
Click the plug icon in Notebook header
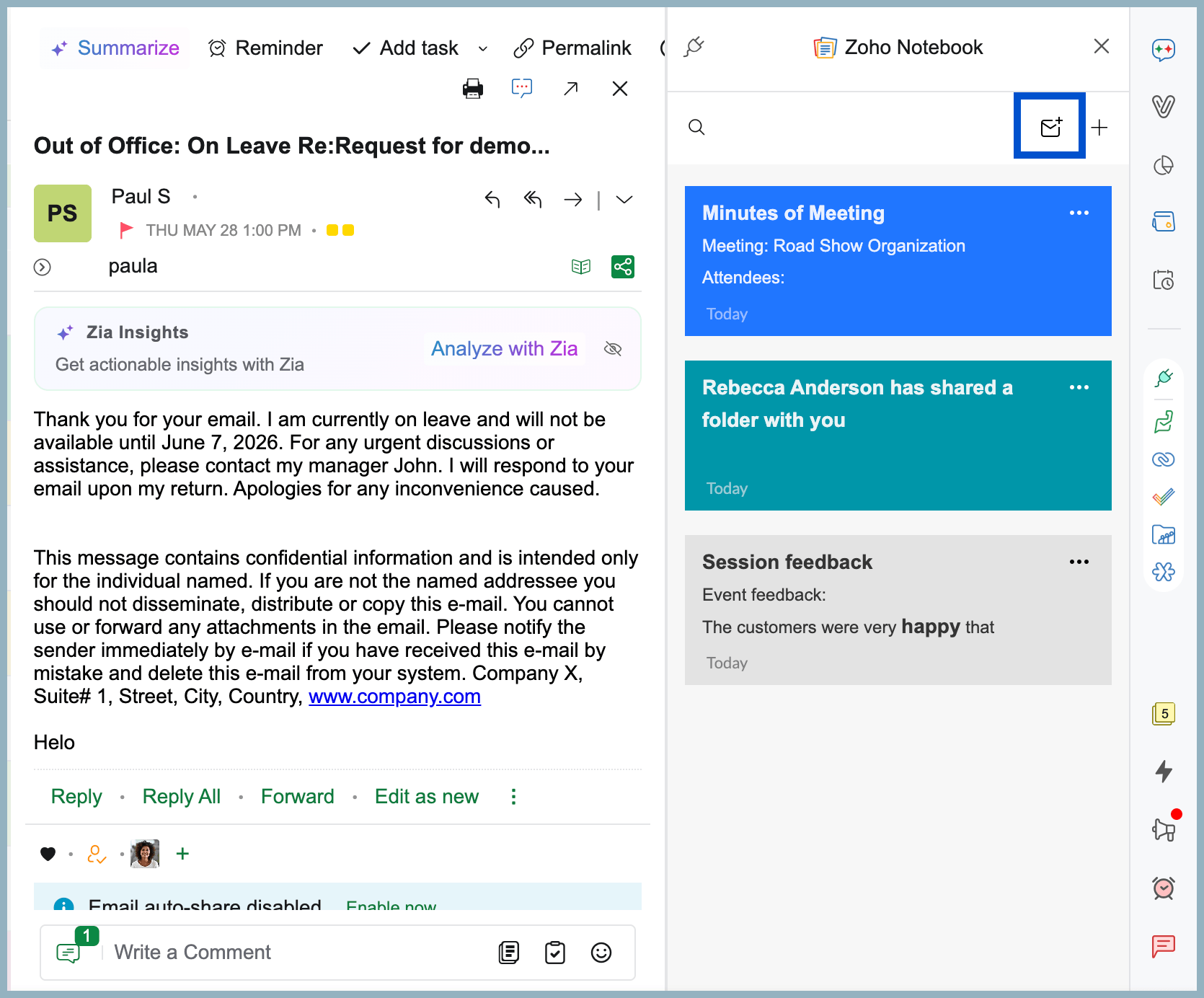[694, 47]
